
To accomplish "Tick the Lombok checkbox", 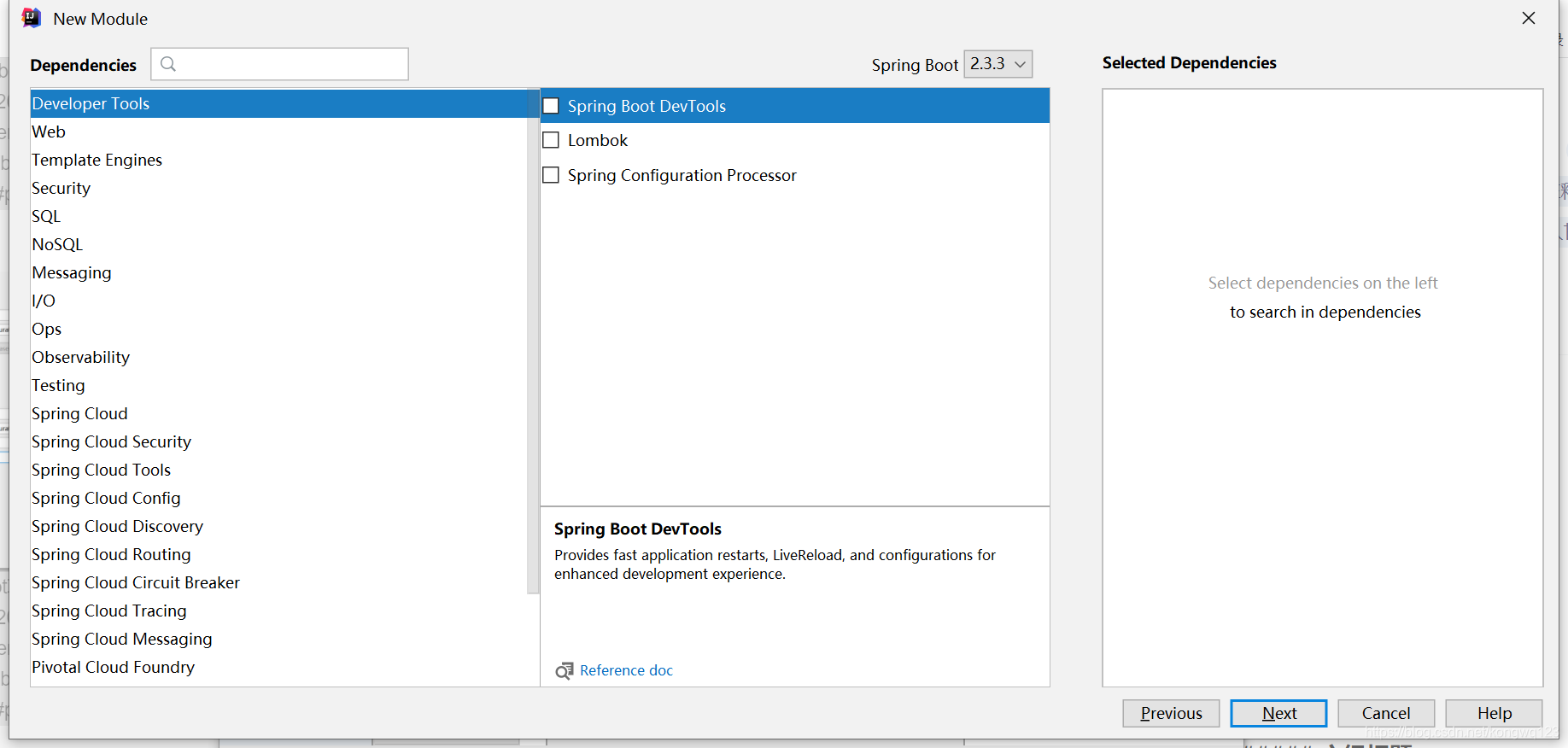I will point(551,140).
